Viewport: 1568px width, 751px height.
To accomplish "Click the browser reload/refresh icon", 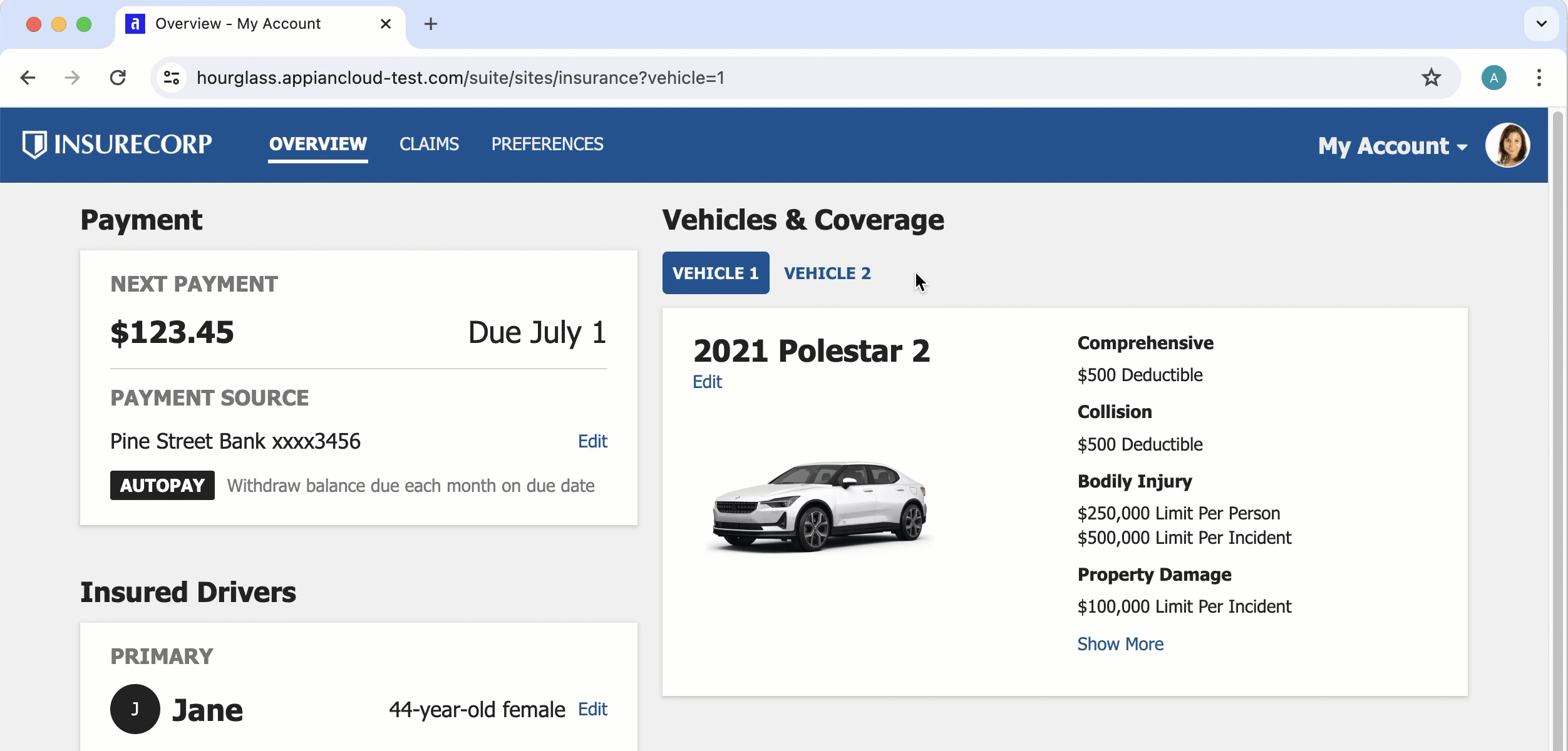I will coord(117,77).
